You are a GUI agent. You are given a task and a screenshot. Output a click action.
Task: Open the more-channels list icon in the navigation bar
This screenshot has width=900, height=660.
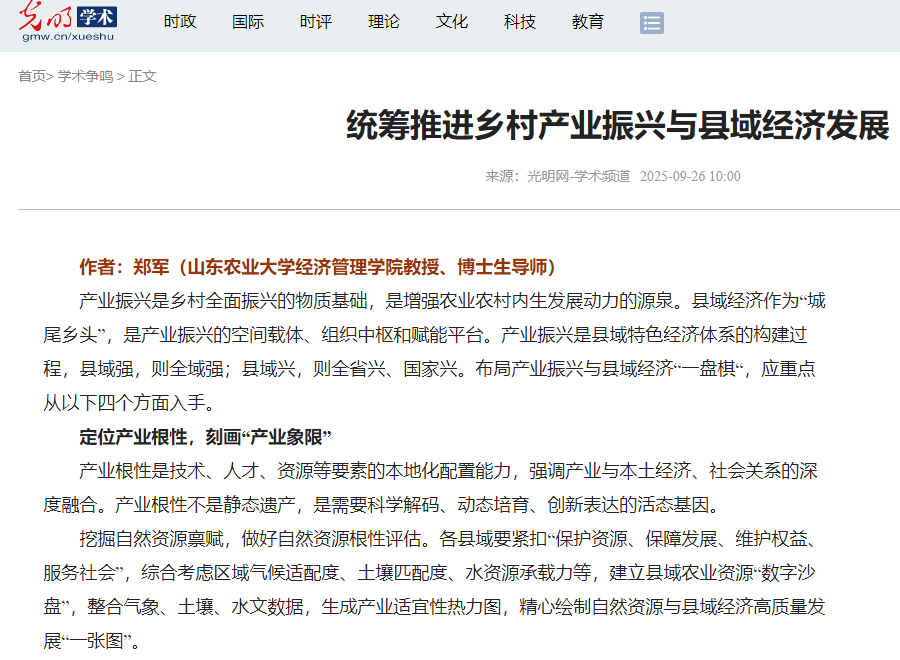(652, 23)
